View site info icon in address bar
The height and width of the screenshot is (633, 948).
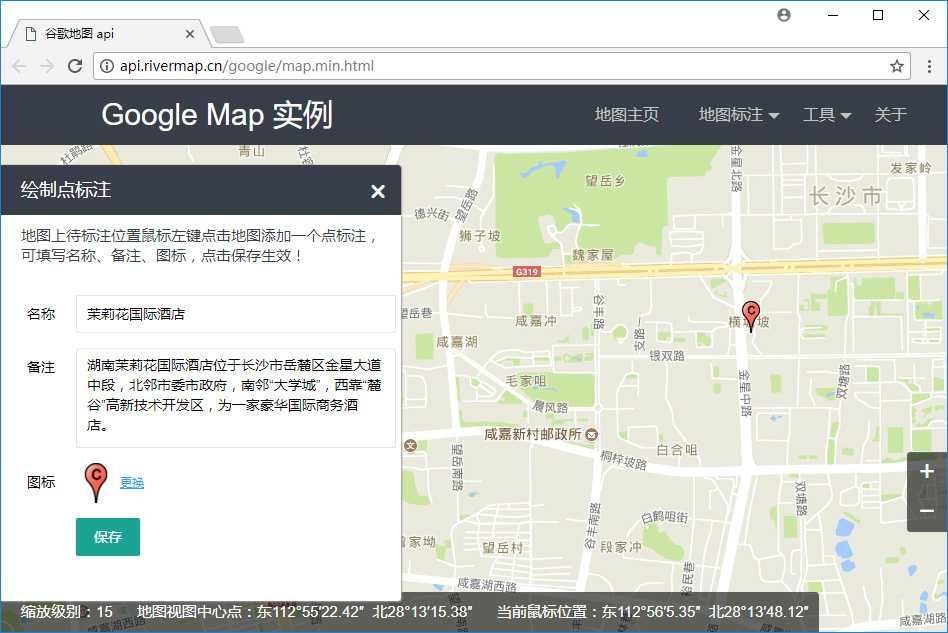(106, 66)
